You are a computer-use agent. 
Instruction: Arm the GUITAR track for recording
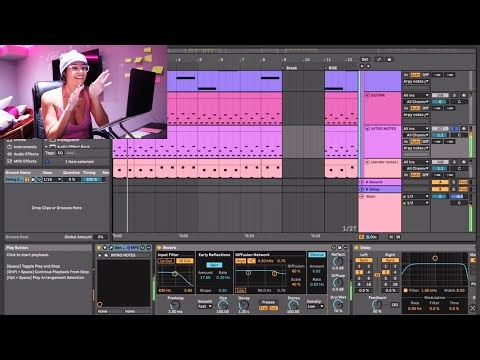pyautogui.click(x=464, y=95)
